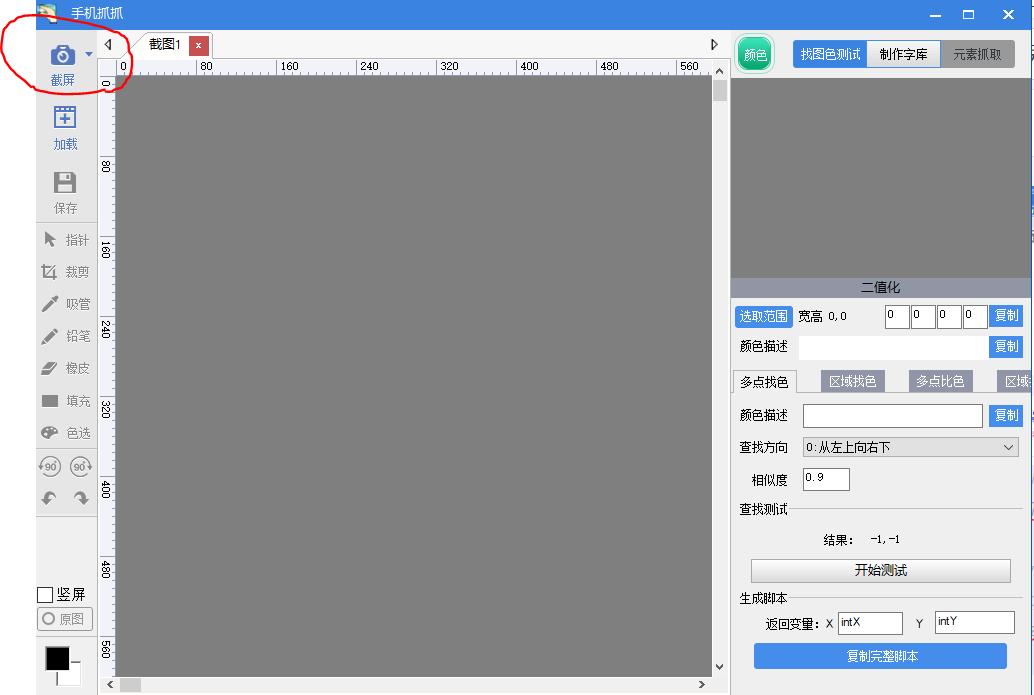The image size is (1034, 695).
Task: Open the 制作字库 tab
Action: 903,54
